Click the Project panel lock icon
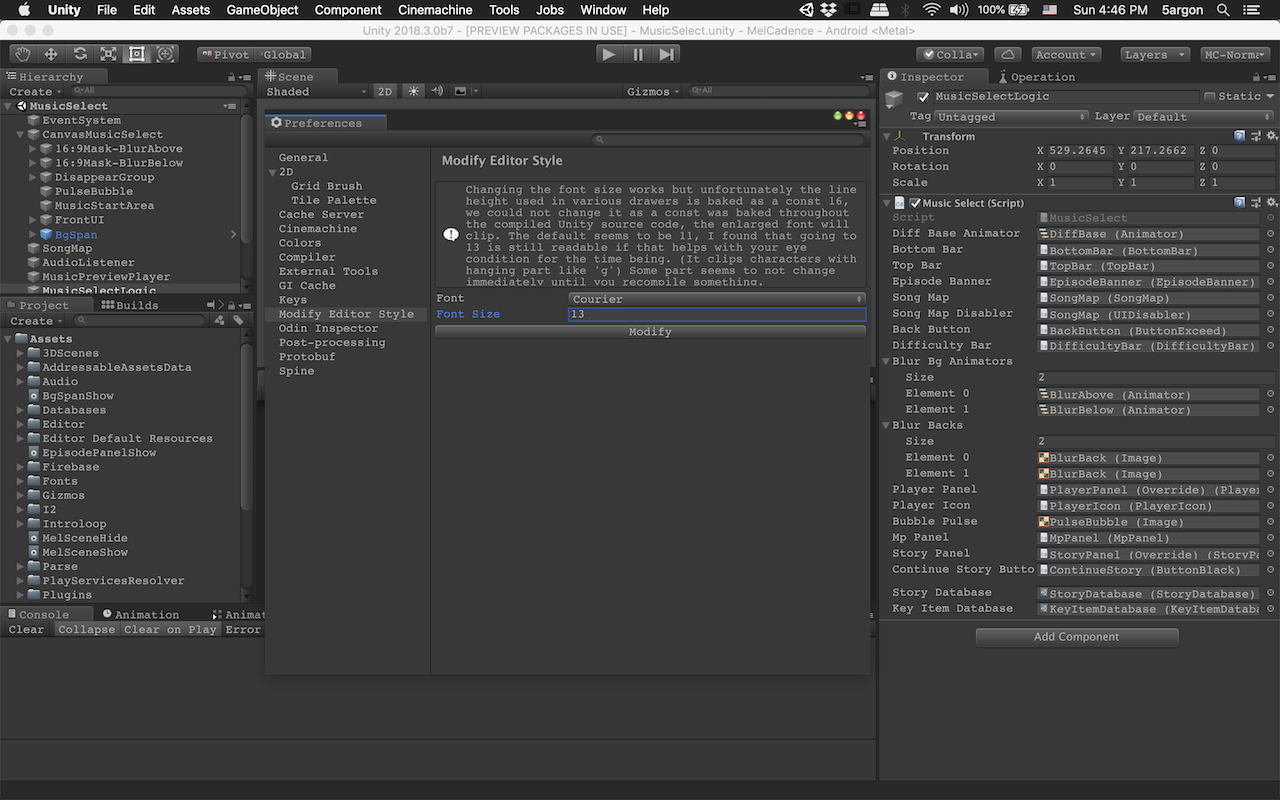The height and width of the screenshot is (800, 1280). [233, 305]
